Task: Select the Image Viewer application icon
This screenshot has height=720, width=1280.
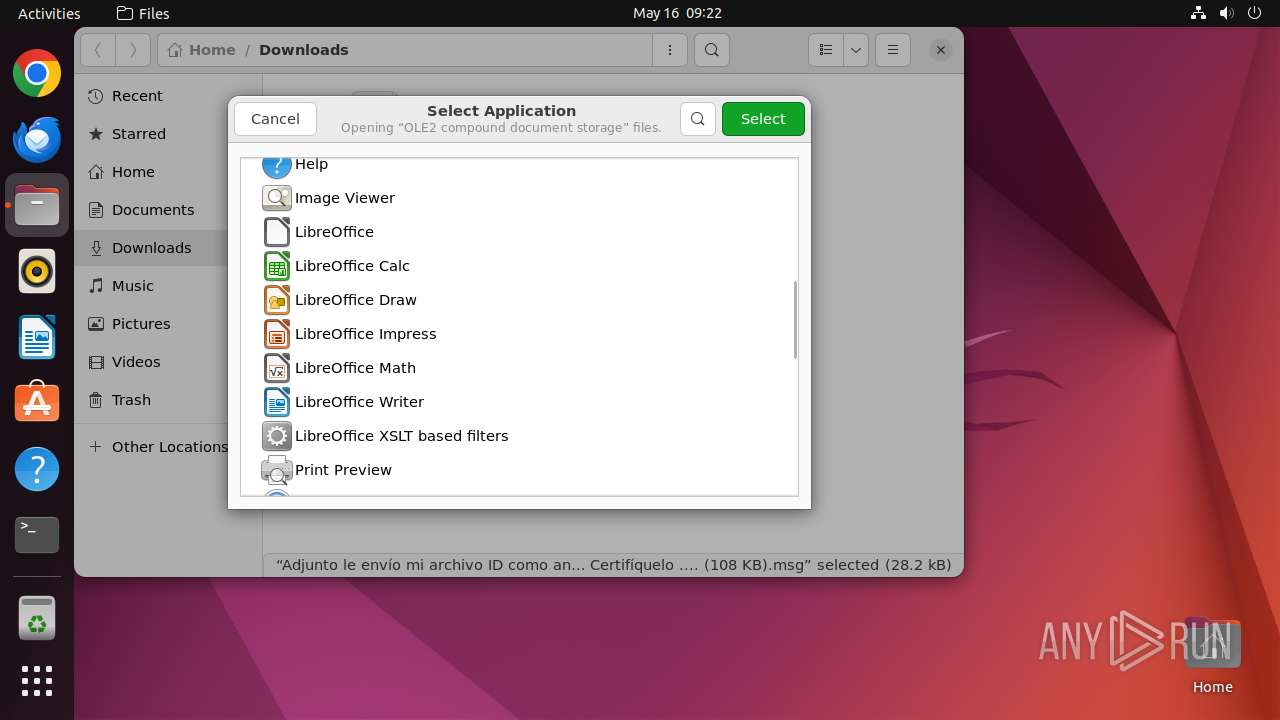Action: (x=277, y=198)
